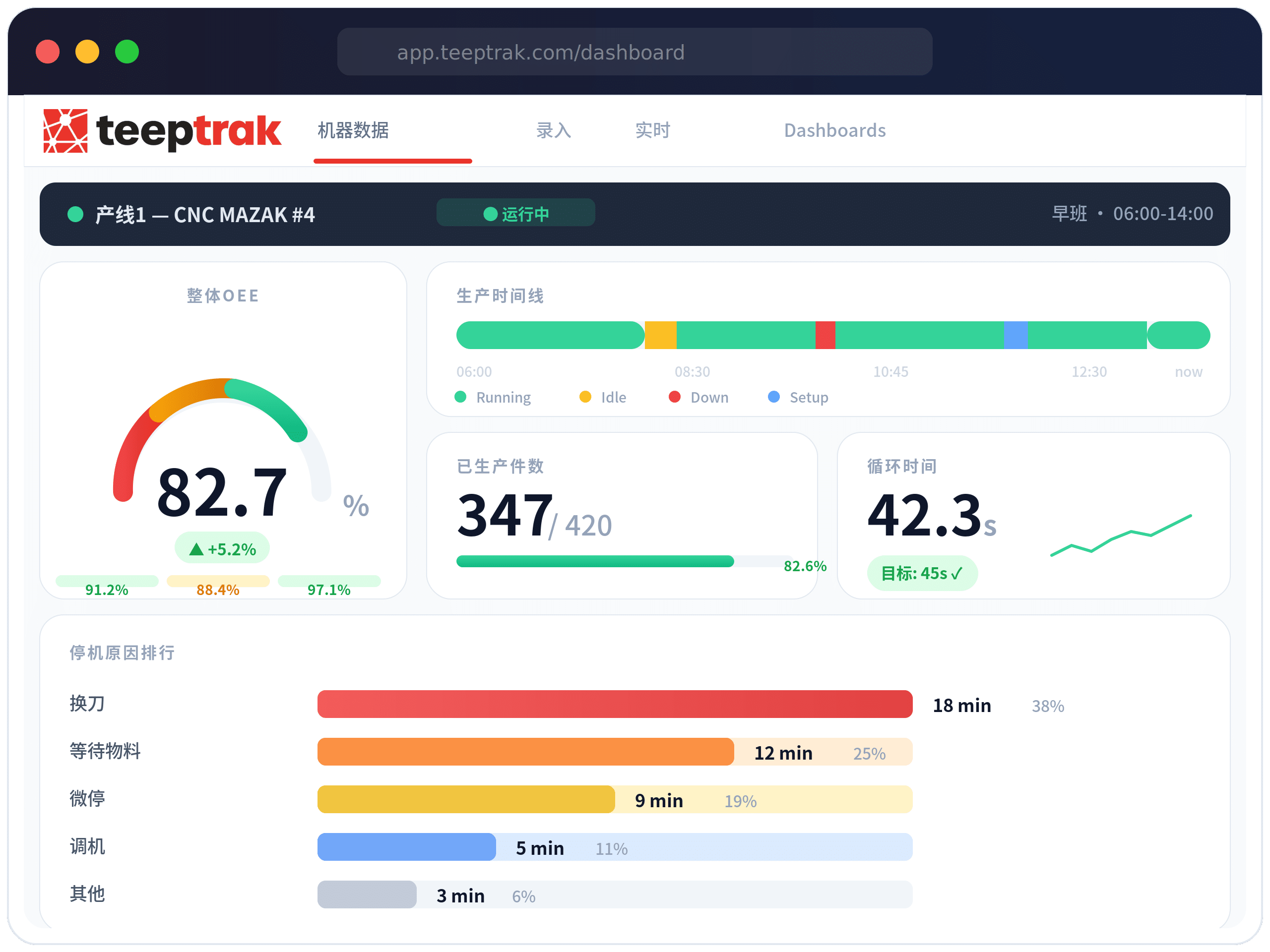This screenshot has width=1270, height=952.
Task: Click the green status dot beside 产线1
Action: click(x=76, y=214)
